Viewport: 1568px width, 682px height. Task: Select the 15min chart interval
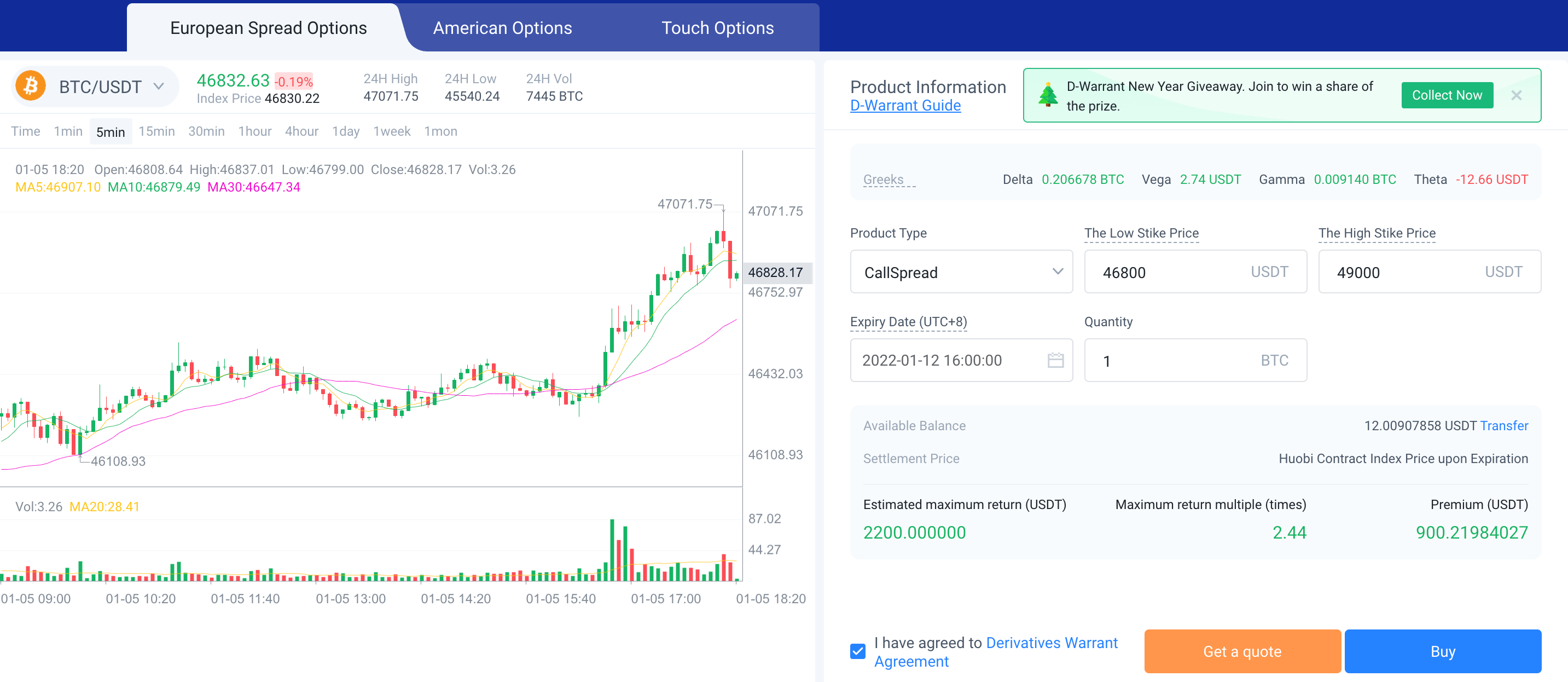point(156,131)
